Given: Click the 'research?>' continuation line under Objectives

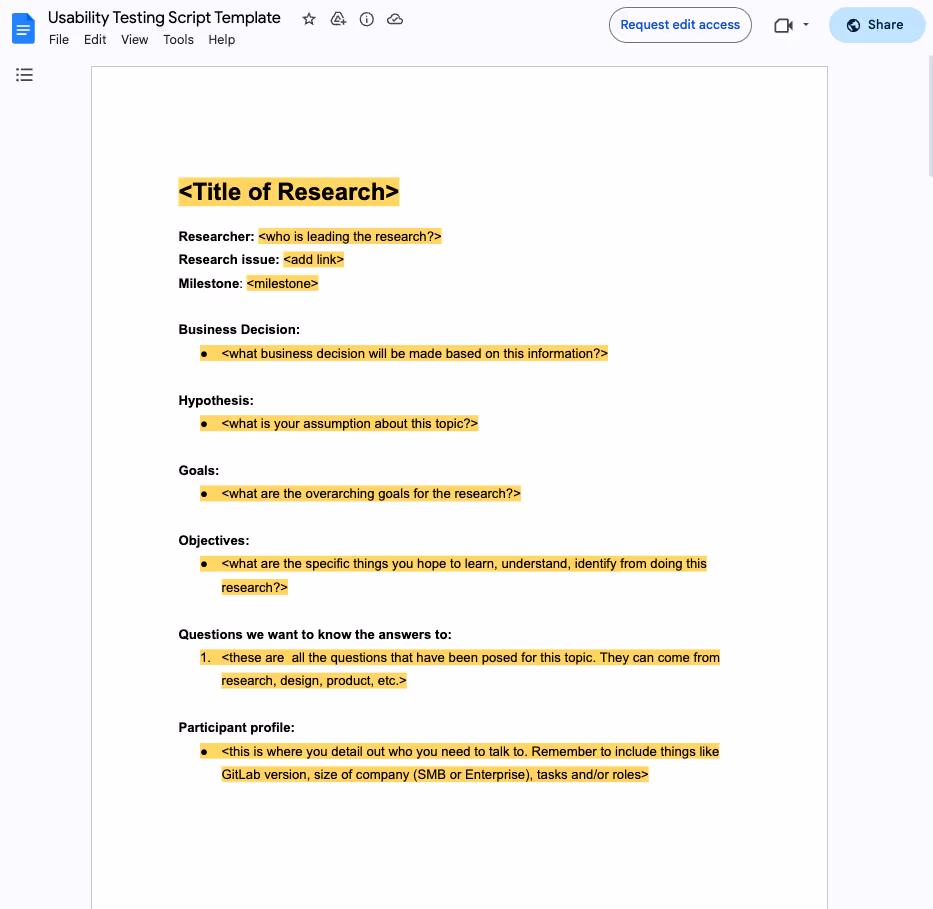Looking at the screenshot, I should pyautogui.click(x=255, y=587).
